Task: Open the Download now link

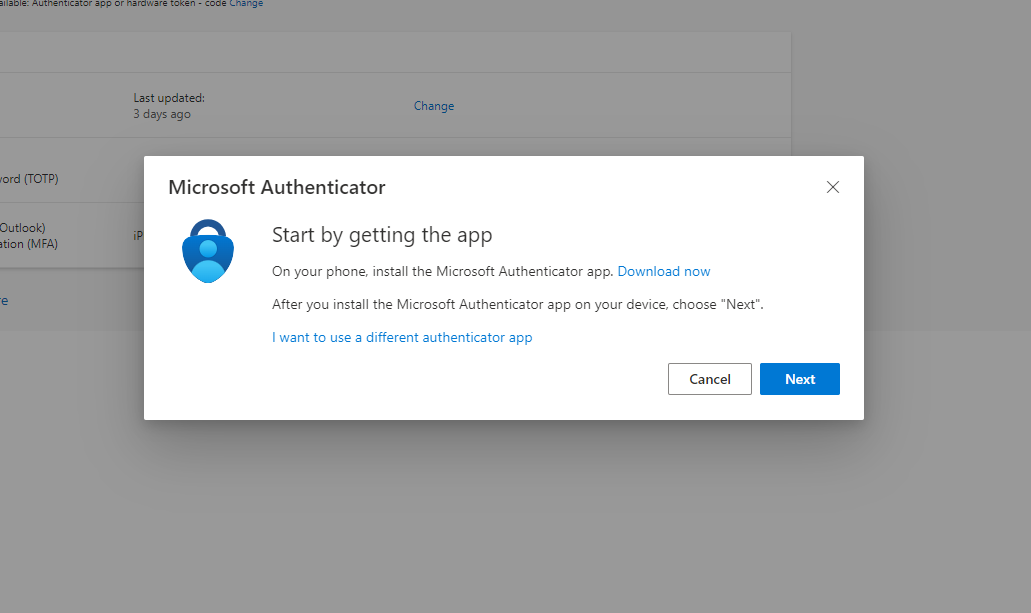Action: click(663, 272)
